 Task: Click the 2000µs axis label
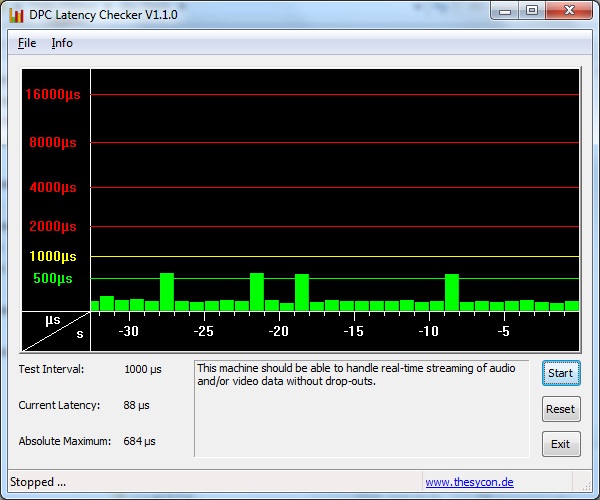click(53, 226)
